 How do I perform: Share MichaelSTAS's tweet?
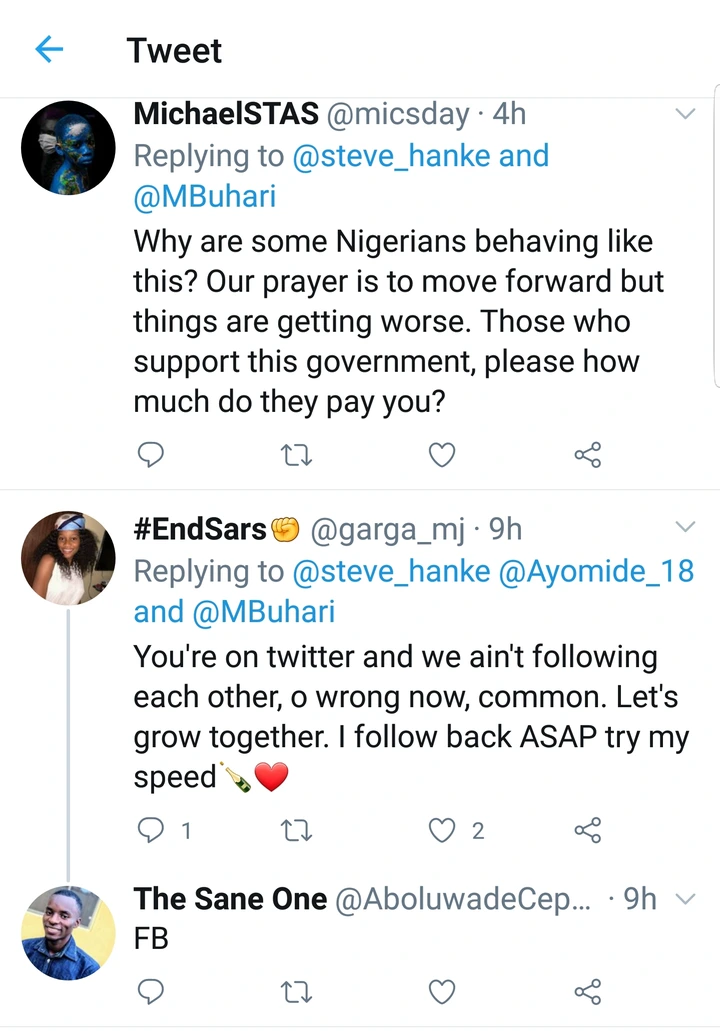(588, 456)
